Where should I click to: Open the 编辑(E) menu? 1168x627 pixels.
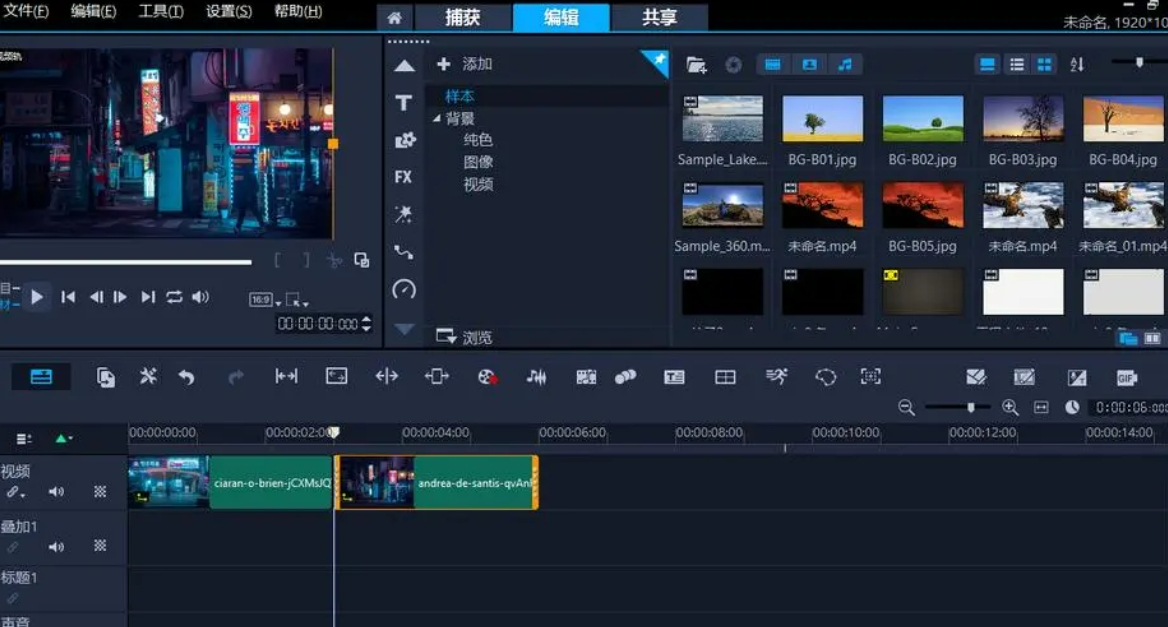93,11
